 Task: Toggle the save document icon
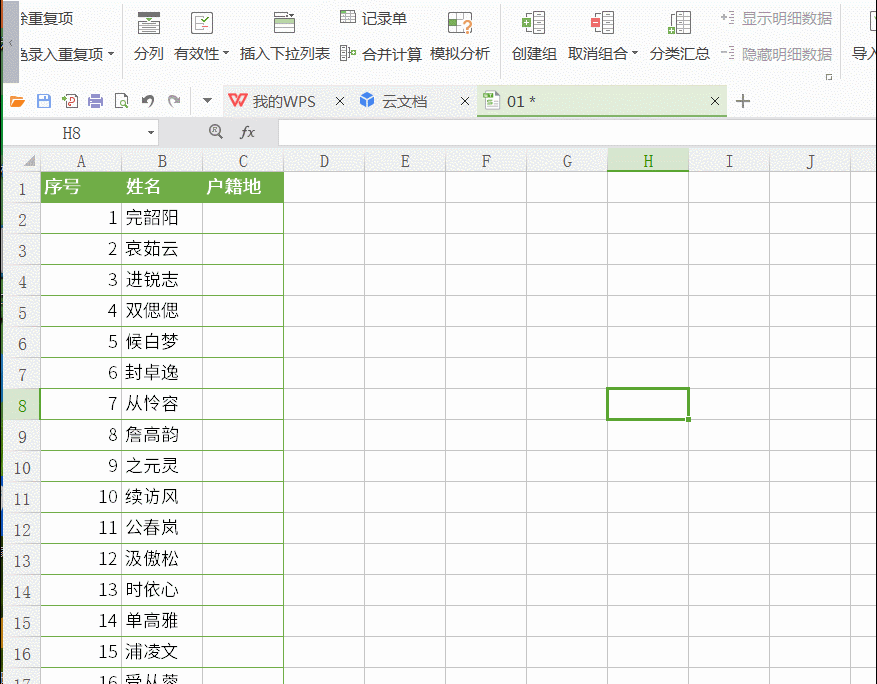[x=42, y=100]
